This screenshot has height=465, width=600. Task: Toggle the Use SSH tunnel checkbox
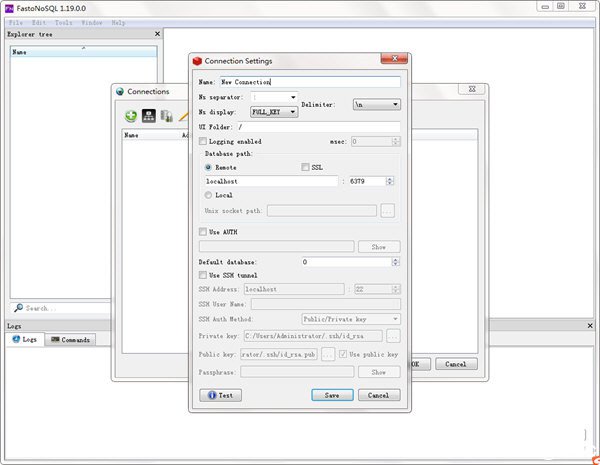pos(204,275)
